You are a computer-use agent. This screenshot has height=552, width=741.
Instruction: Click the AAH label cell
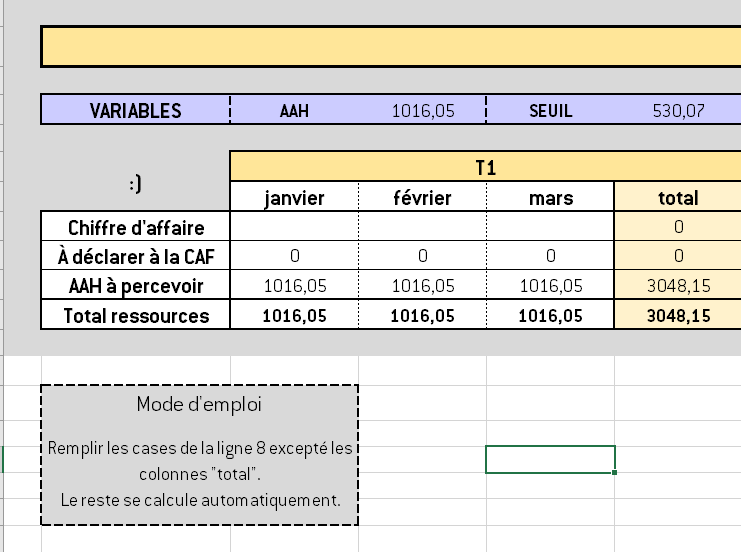click(294, 110)
